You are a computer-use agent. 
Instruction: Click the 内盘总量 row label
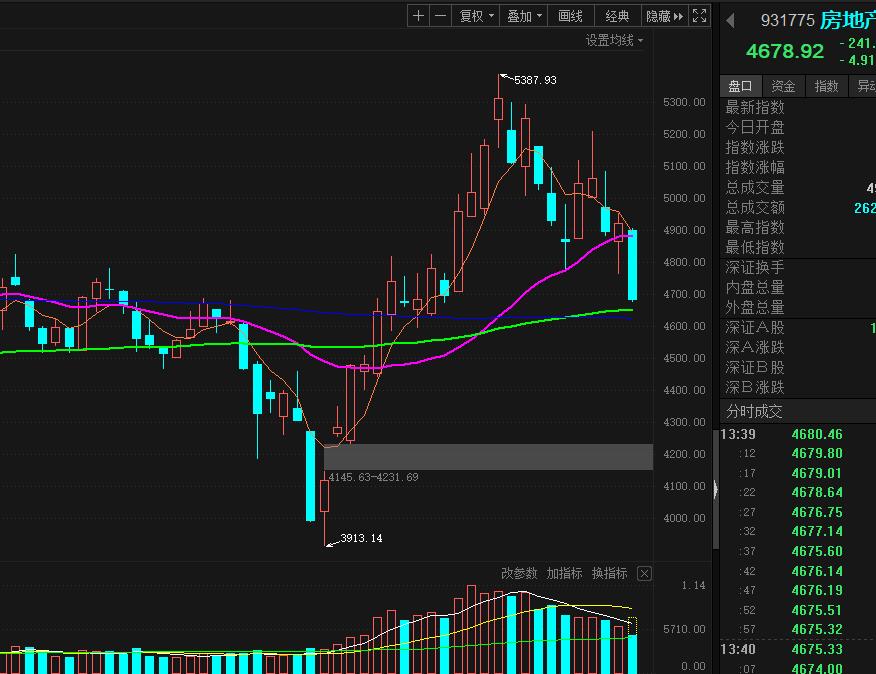coord(755,287)
